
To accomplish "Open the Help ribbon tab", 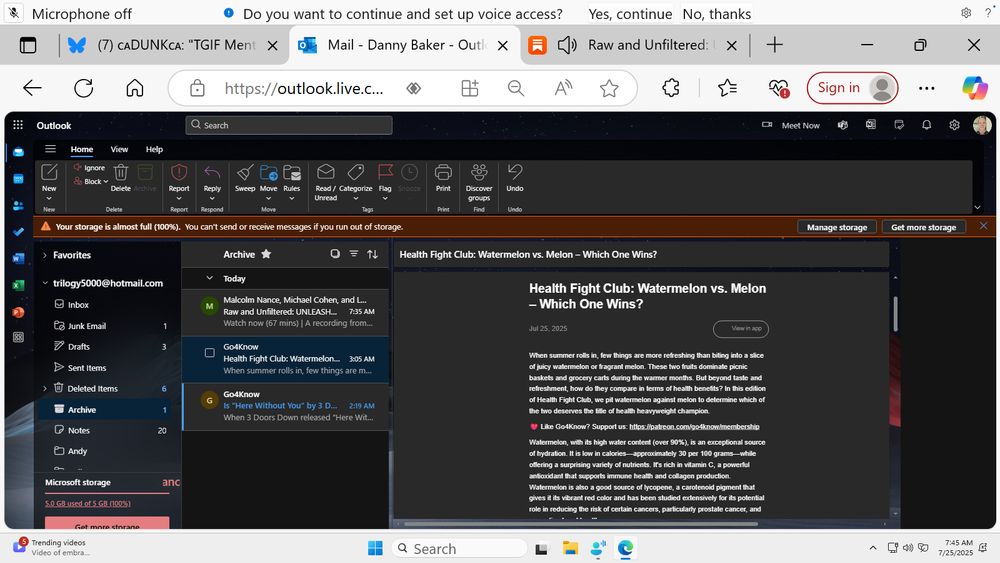I will click(x=154, y=149).
